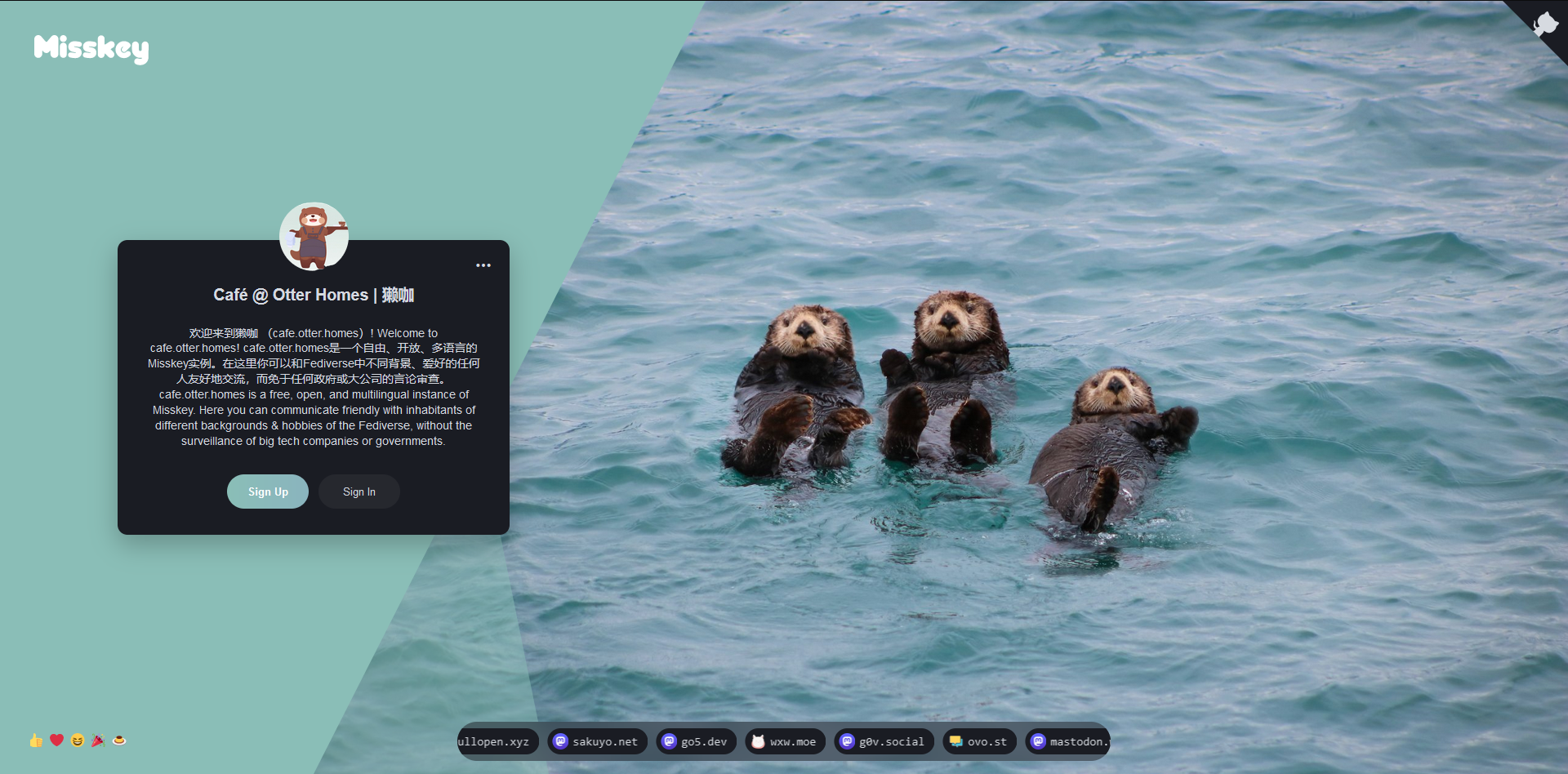The image size is (1568, 774).
Task: Click the pudding emoji
Action: (119, 741)
